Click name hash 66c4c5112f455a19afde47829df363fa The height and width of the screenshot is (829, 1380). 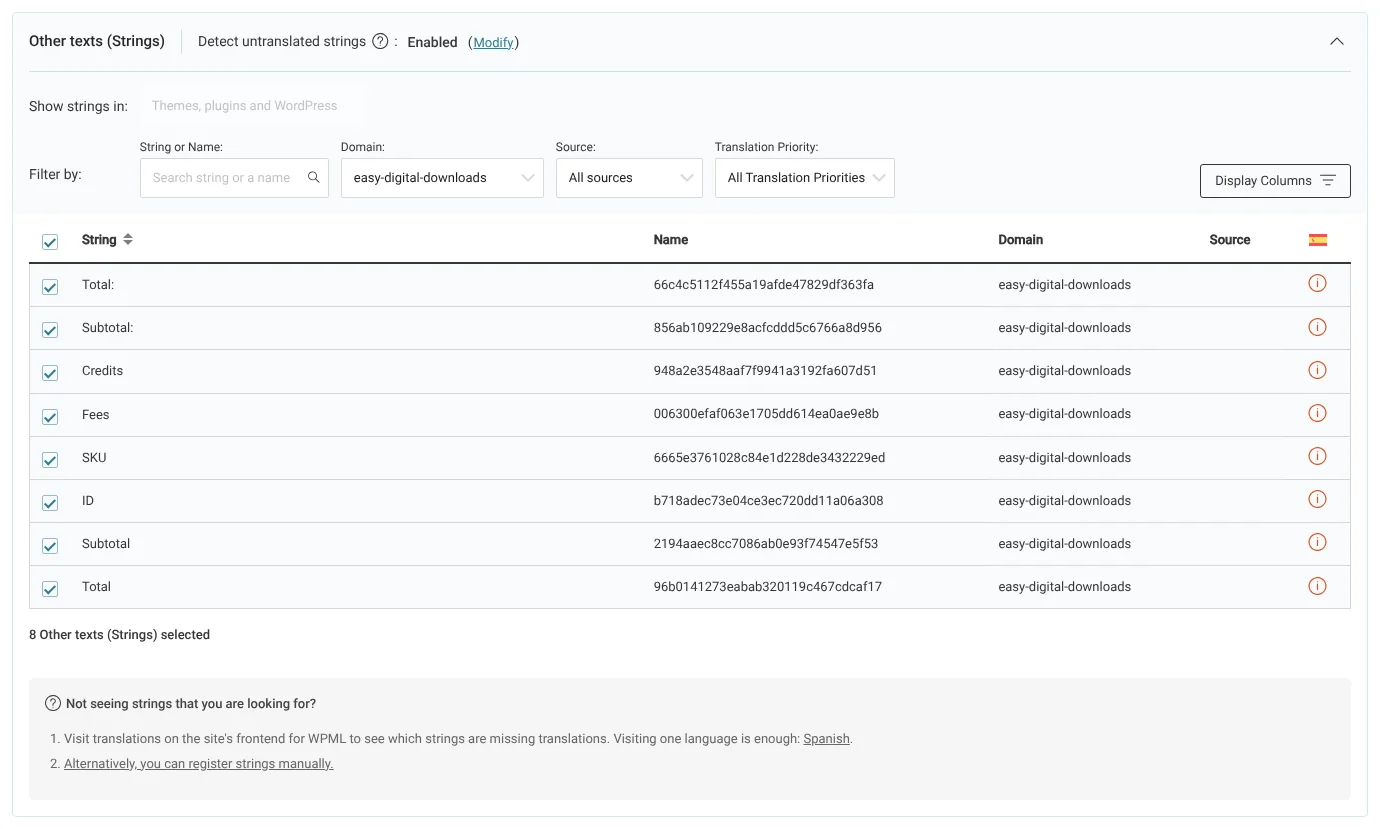click(x=764, y=285)
